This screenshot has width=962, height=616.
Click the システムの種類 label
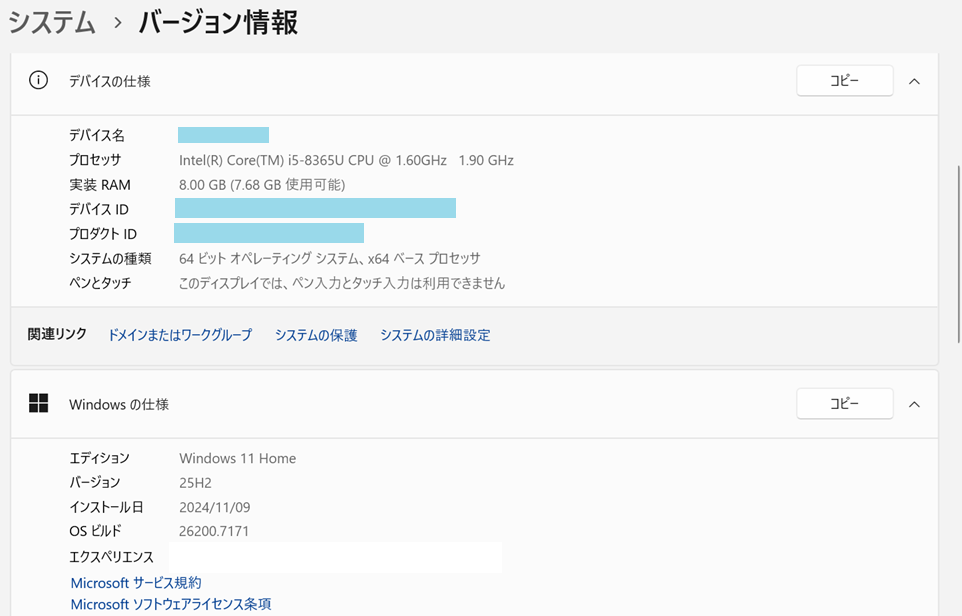[110, 258]
